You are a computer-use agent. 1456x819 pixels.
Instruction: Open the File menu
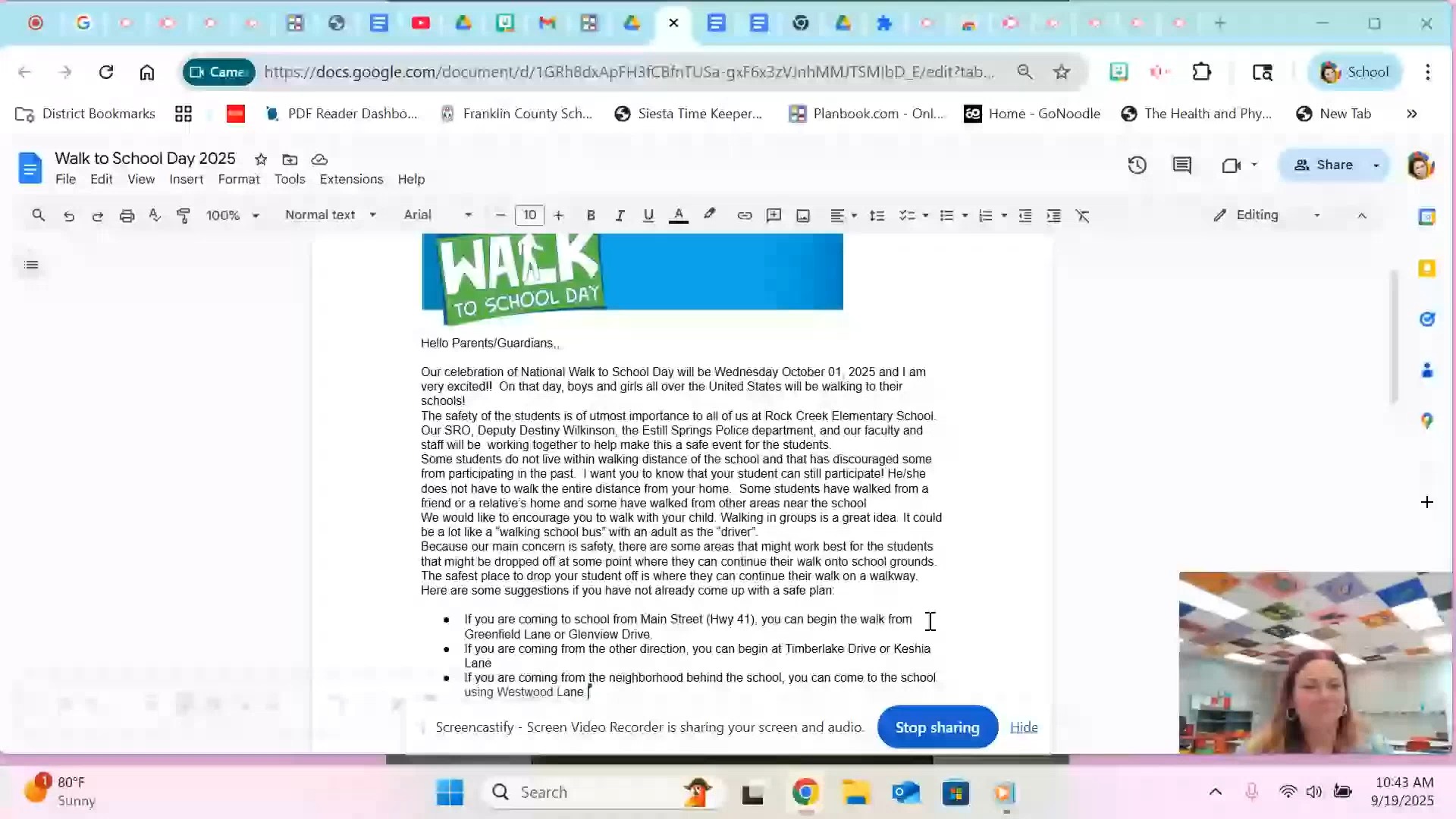(x=65, y=180)
